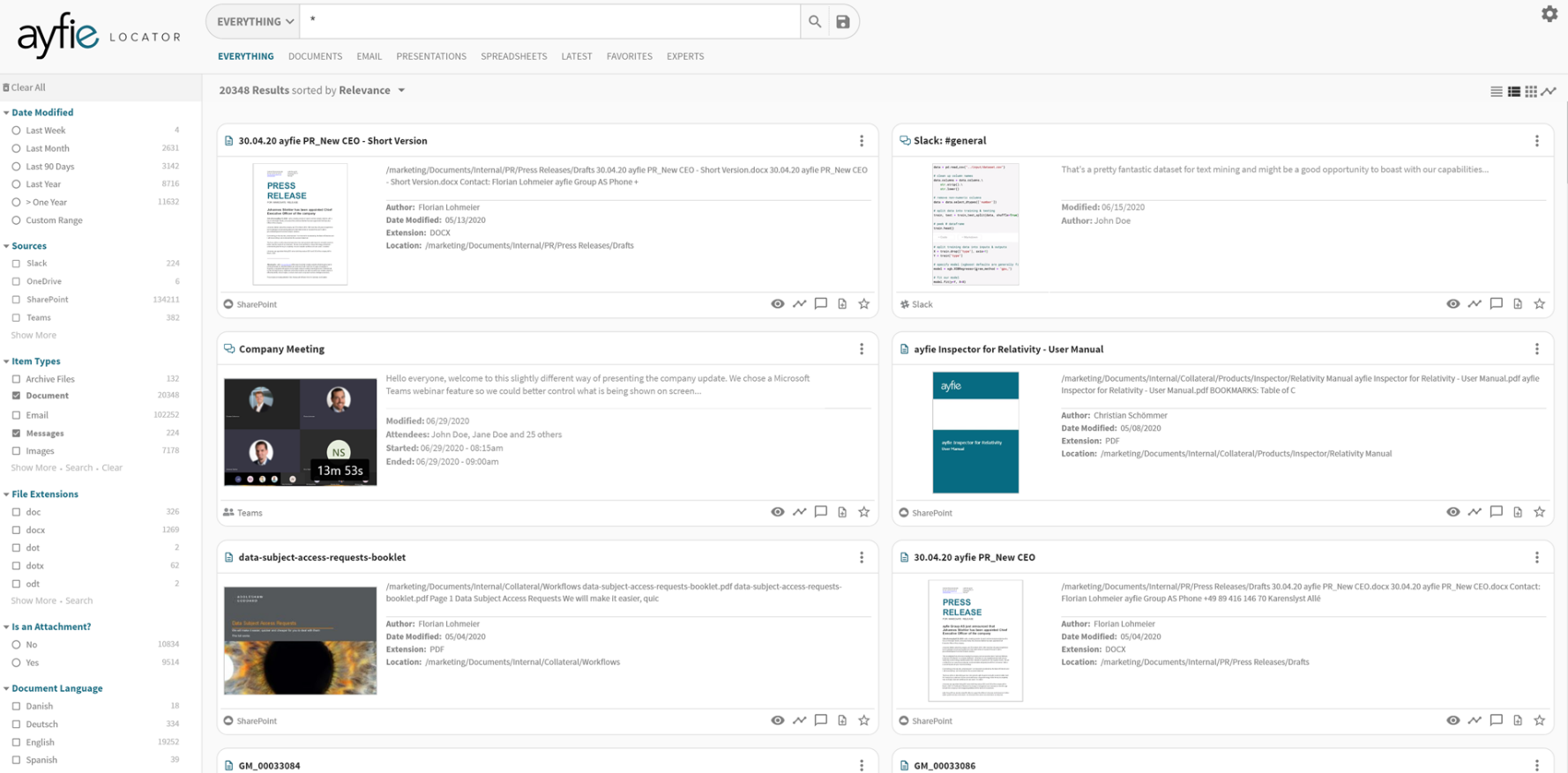The width and height of the screenshot is (1568, 773).
Task: Select the Last Month date radio button
Action: point(16,149)
